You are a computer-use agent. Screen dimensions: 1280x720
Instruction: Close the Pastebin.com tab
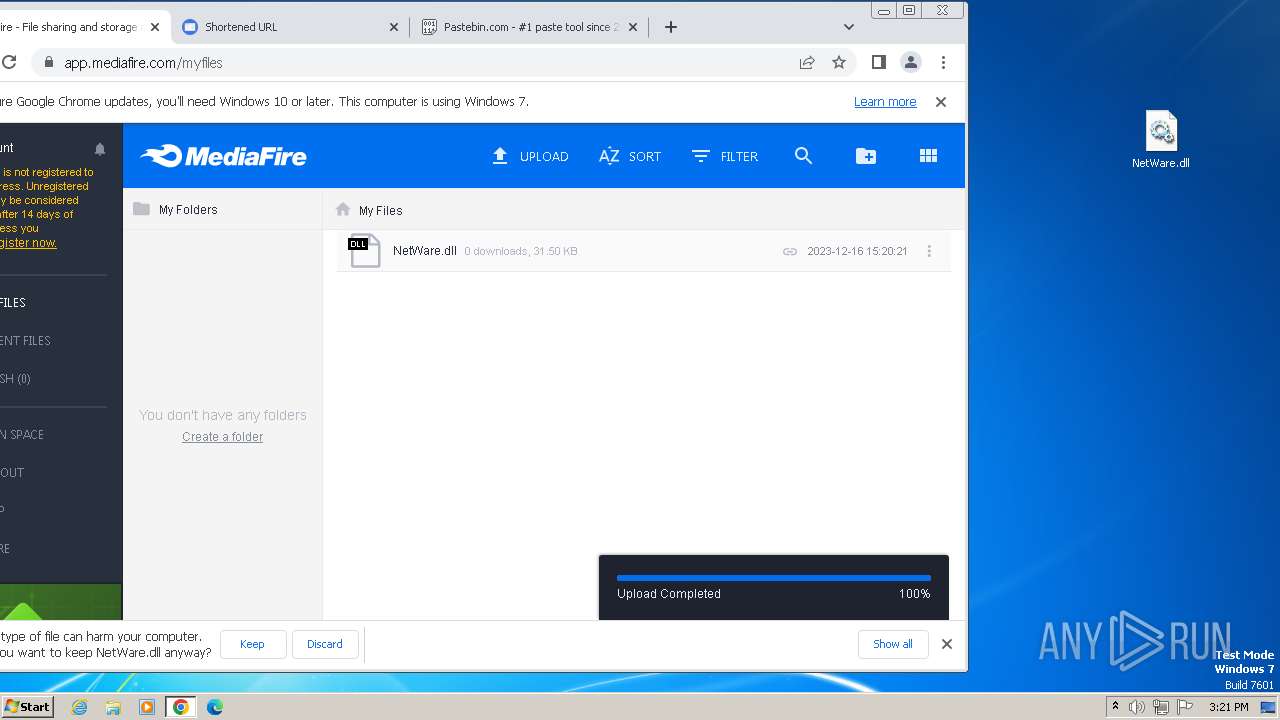pos(633,27)
